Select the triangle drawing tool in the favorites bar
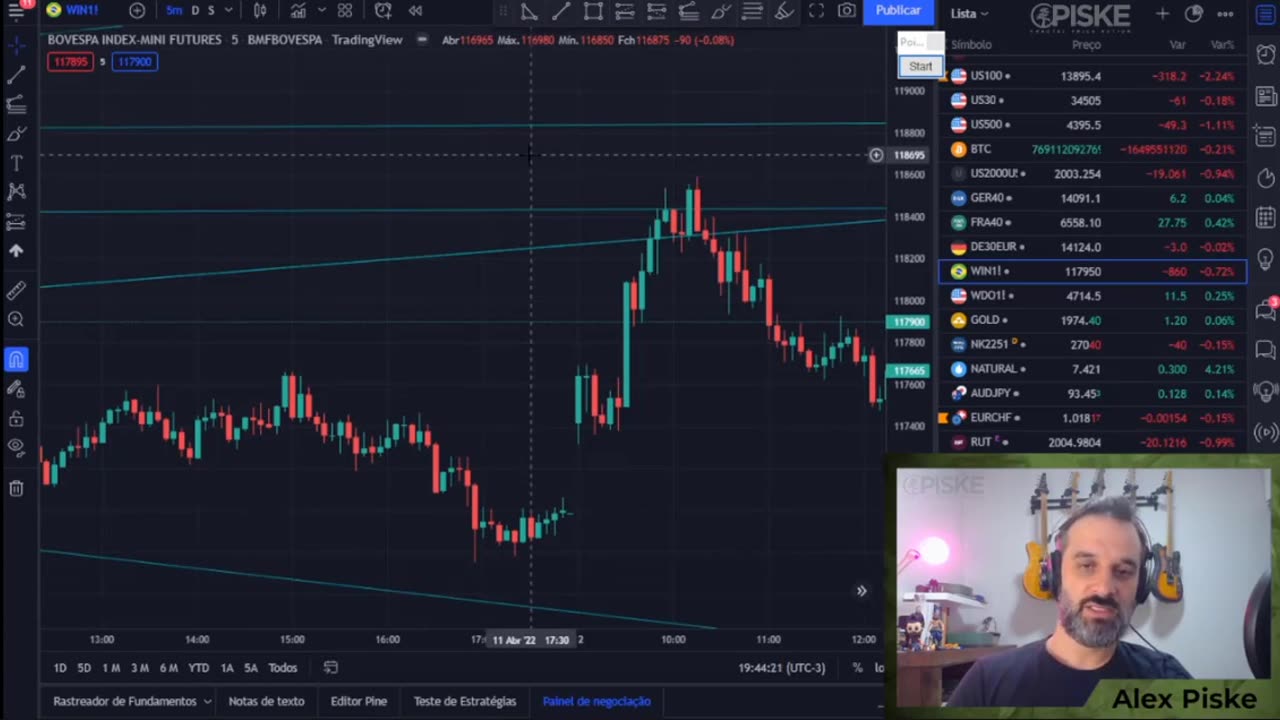Viewport: 1280px width, 720px height. 529,11
